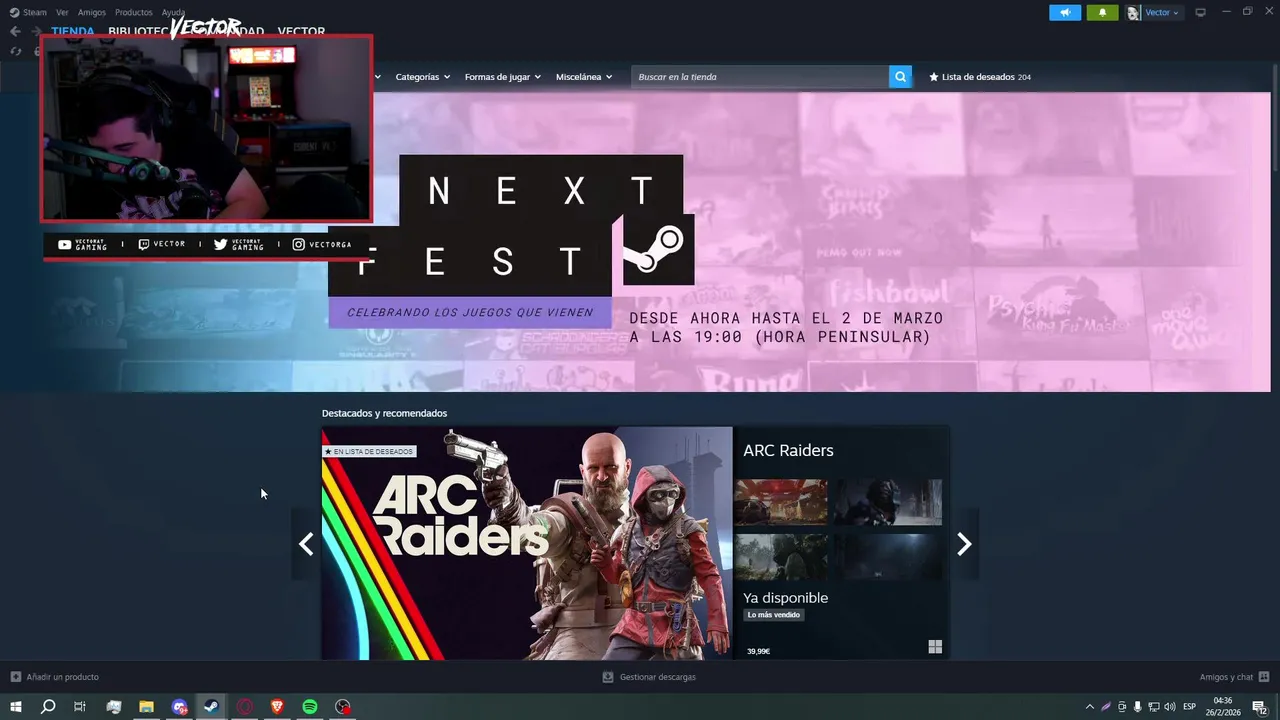
Task: Open first ARC Raiders screenshot thumbnail
Action: click(781, 502)
